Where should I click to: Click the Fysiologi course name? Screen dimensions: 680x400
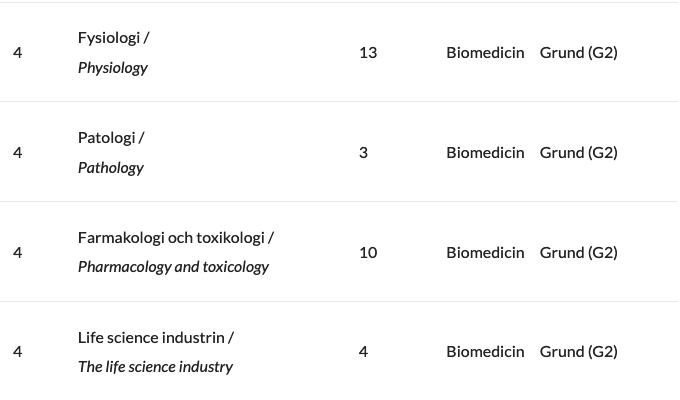[x=109, y=38]
